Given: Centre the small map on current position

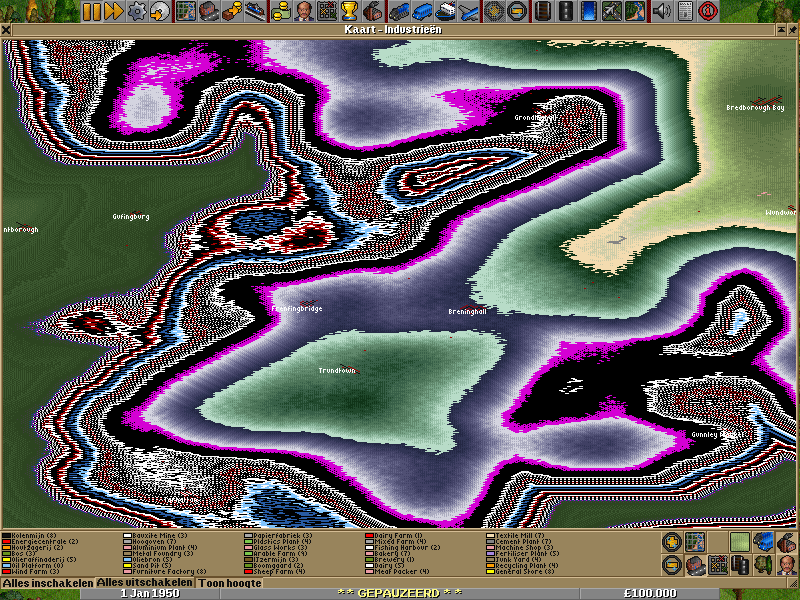Looking at the screenshot, I should (x=695, y=542).
